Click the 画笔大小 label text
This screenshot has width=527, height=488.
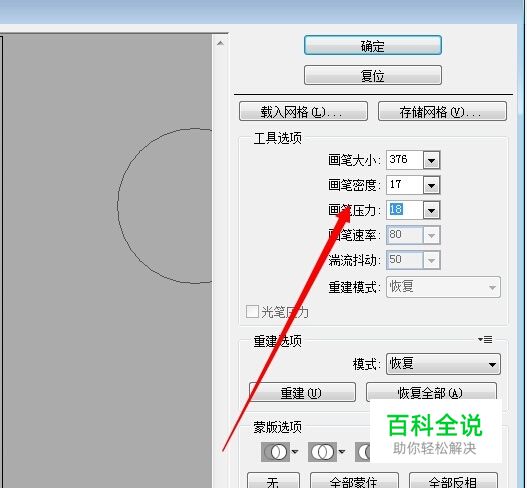point(355,160)
